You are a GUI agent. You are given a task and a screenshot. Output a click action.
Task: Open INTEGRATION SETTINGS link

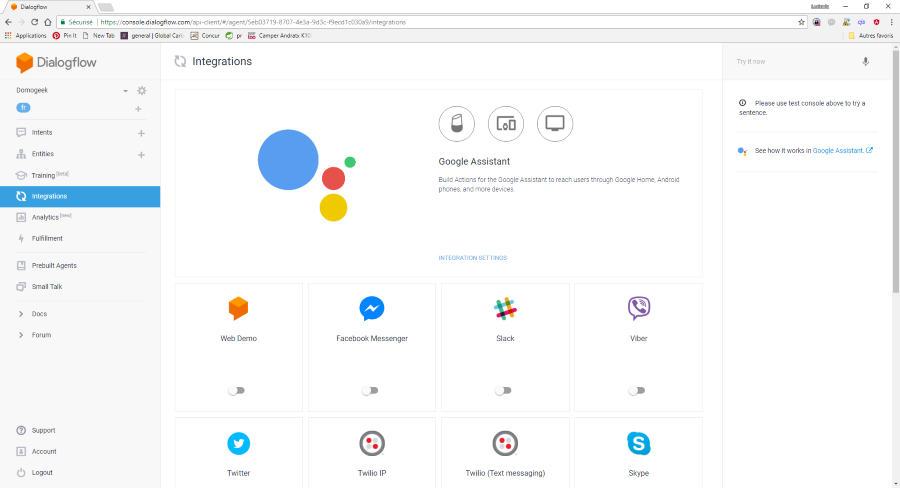(x=472, y=258)
